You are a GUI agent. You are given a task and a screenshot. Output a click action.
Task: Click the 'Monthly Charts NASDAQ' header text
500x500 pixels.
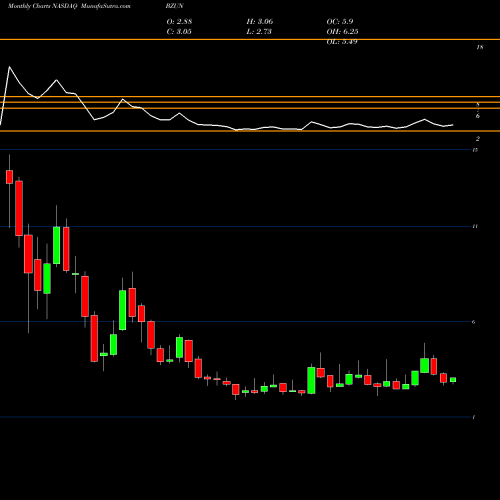point(42,6)
